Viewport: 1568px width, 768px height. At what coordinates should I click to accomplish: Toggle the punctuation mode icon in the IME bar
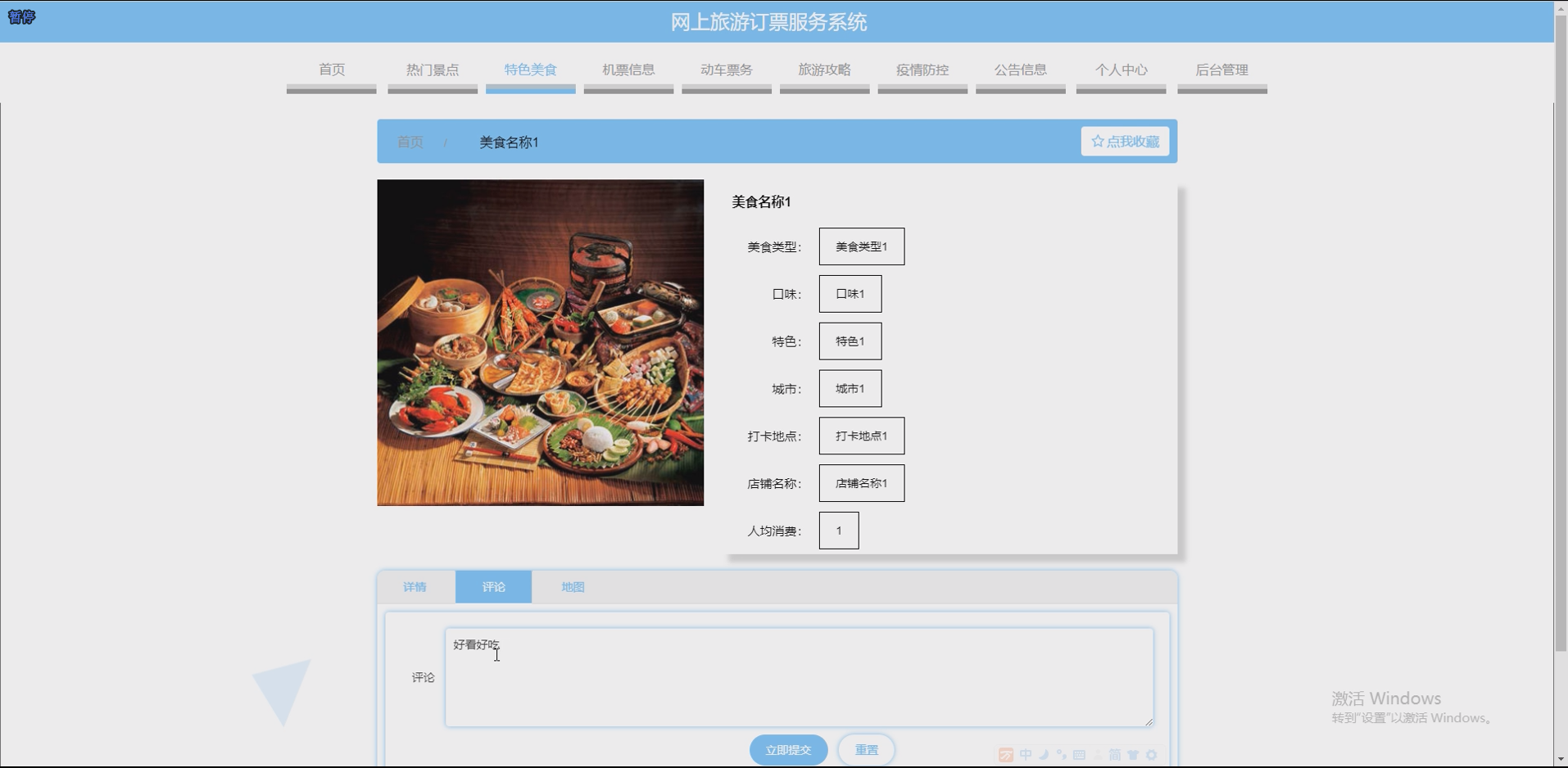click(x=1062, y=755)
